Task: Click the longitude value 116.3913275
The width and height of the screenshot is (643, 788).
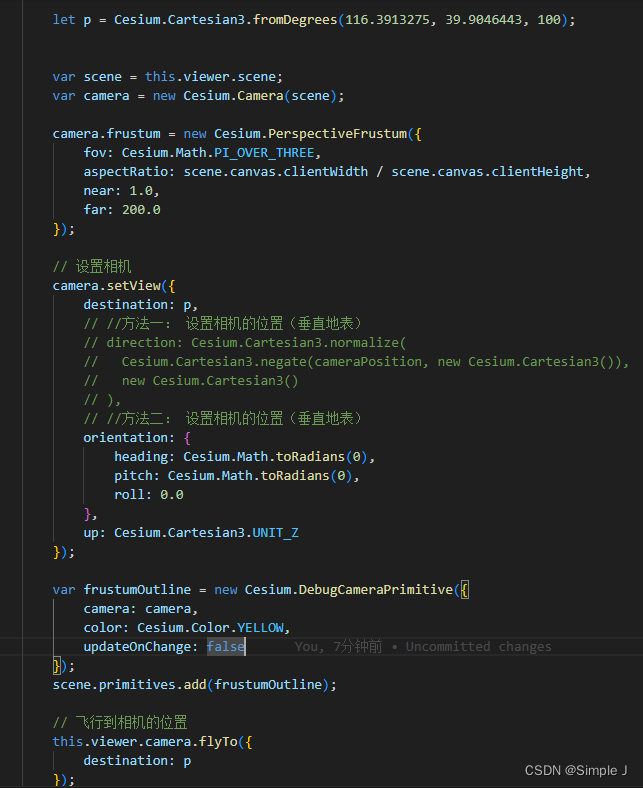Action: (x=387, y=20)
